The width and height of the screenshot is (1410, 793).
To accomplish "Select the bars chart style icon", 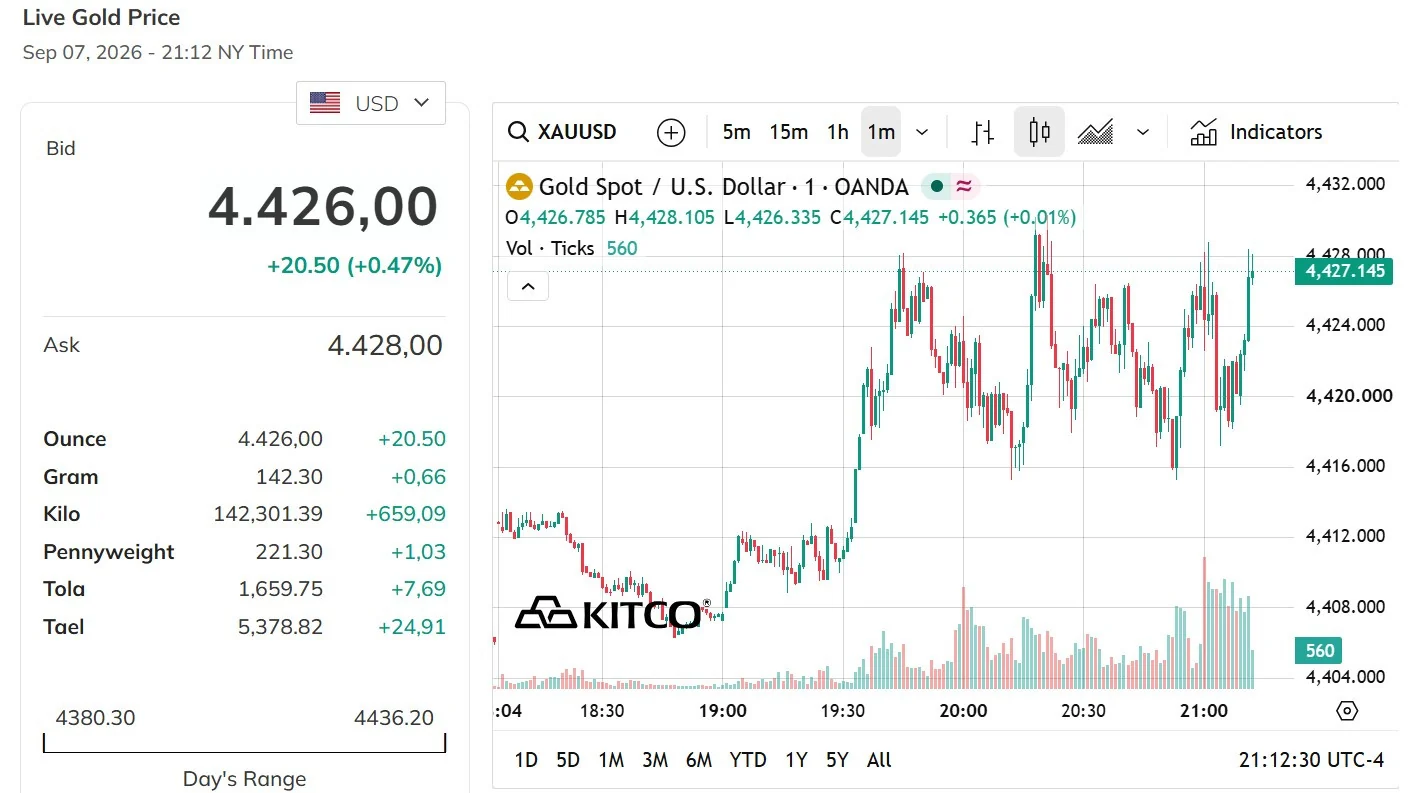I will pos(983,132).
